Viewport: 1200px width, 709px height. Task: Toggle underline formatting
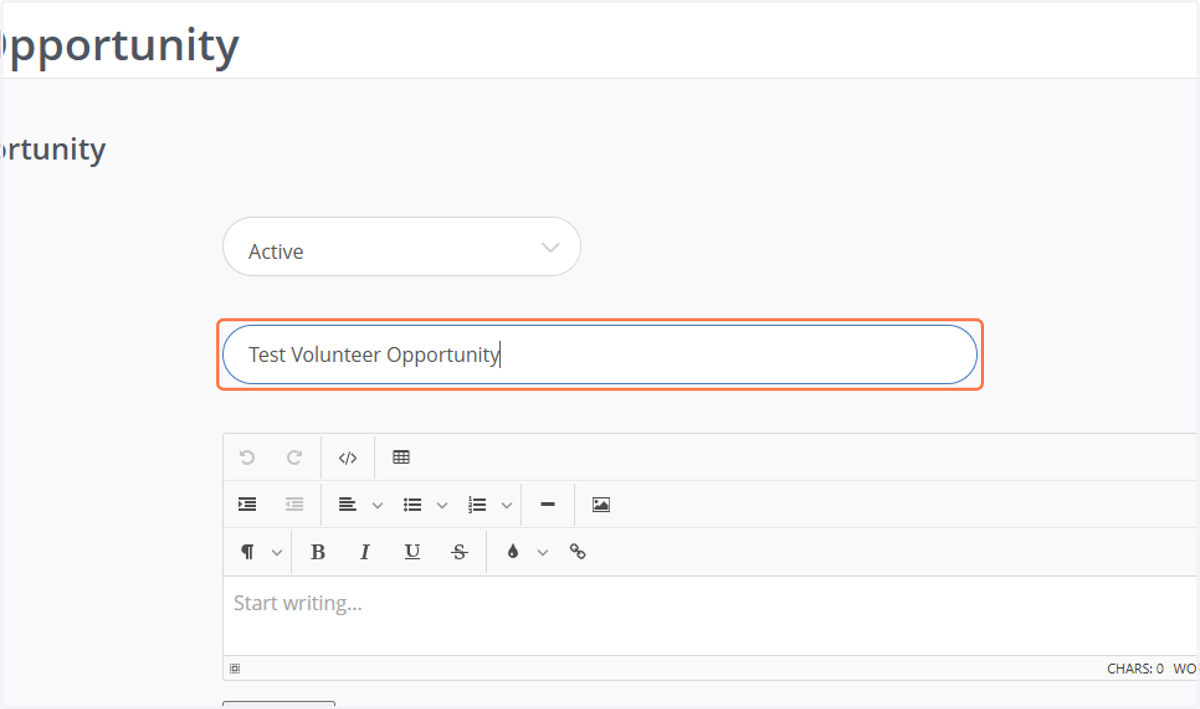point(412,552)
